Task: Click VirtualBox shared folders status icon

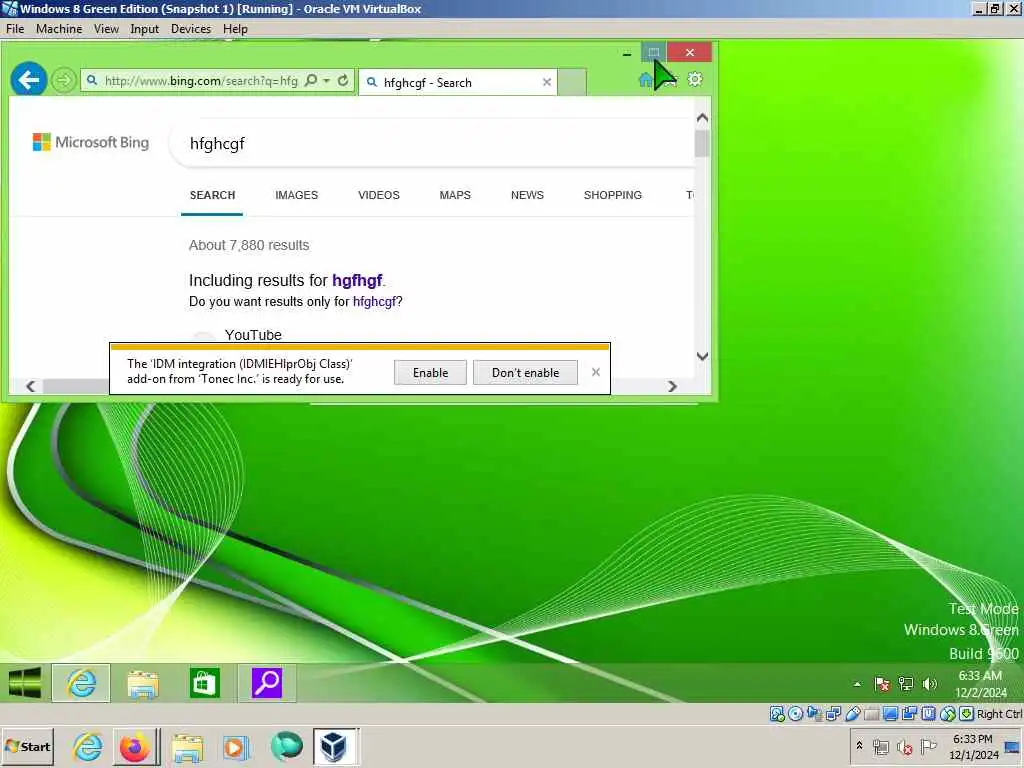Action: [871, 714]
